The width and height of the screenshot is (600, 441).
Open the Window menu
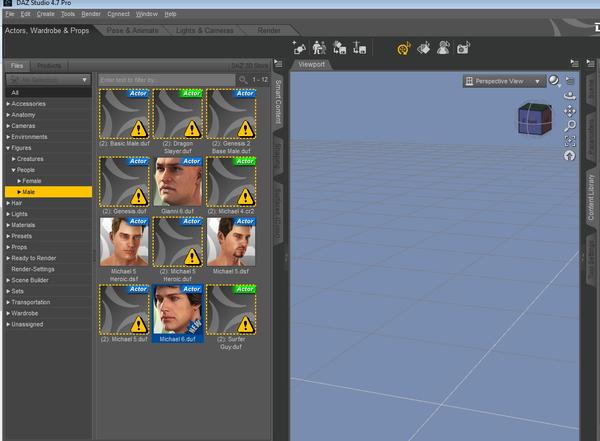click(147, 14)
